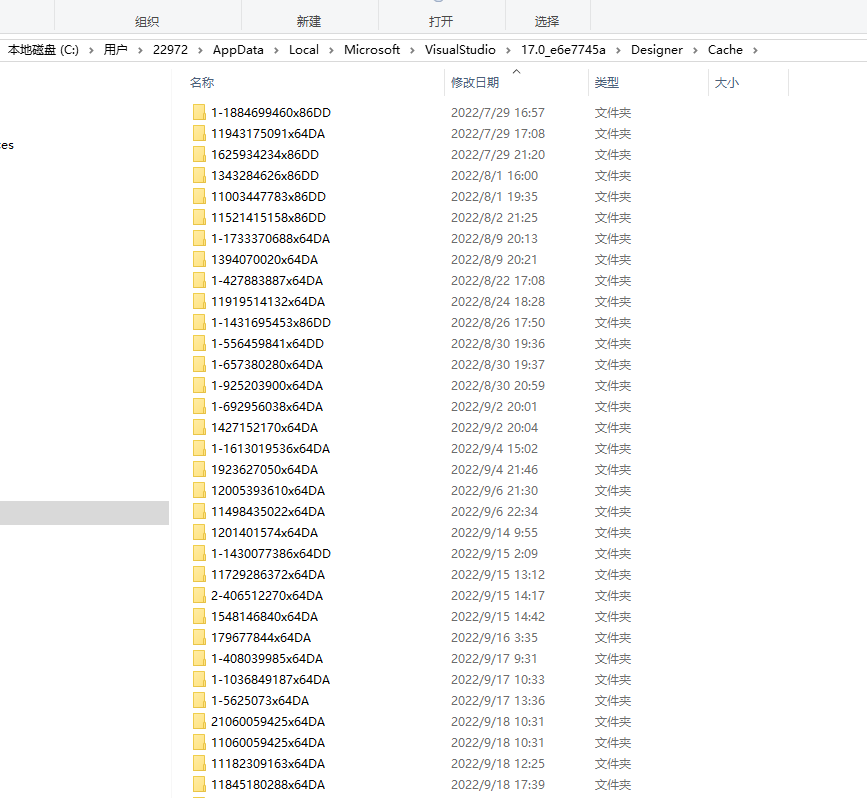Click folder icon of 1427152170x64DA

pos(199,427)
